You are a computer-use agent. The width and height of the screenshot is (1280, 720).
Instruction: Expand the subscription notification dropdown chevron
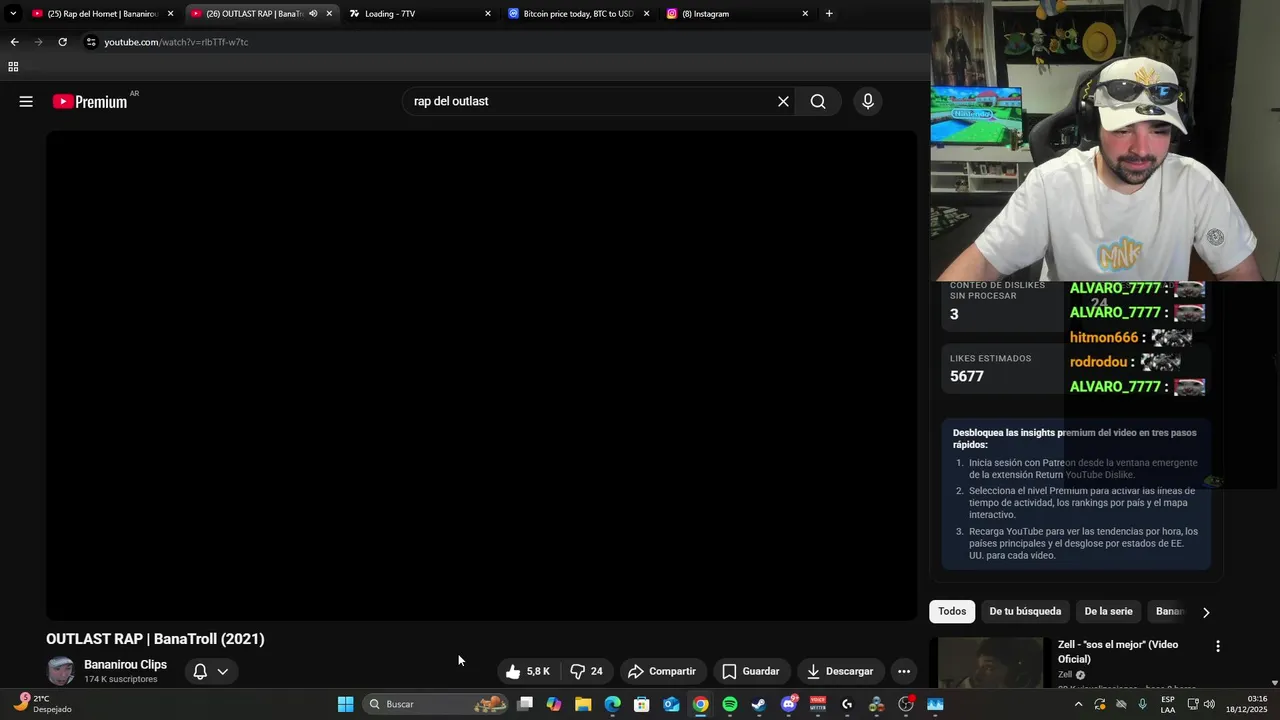click(x=223, y=671)
